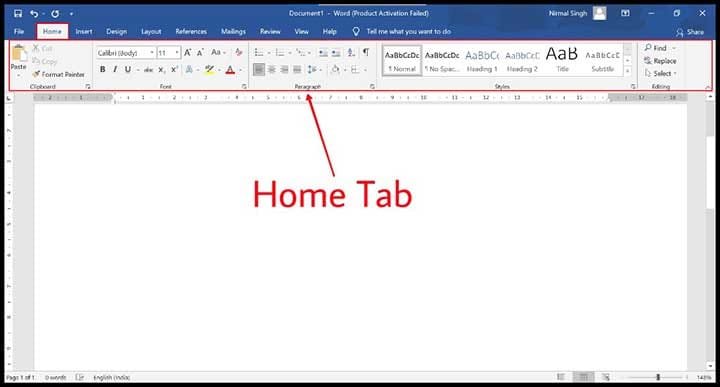The width and height of the screenshot is (720, 387).
Task: Open the View tab
Action: 301,31
